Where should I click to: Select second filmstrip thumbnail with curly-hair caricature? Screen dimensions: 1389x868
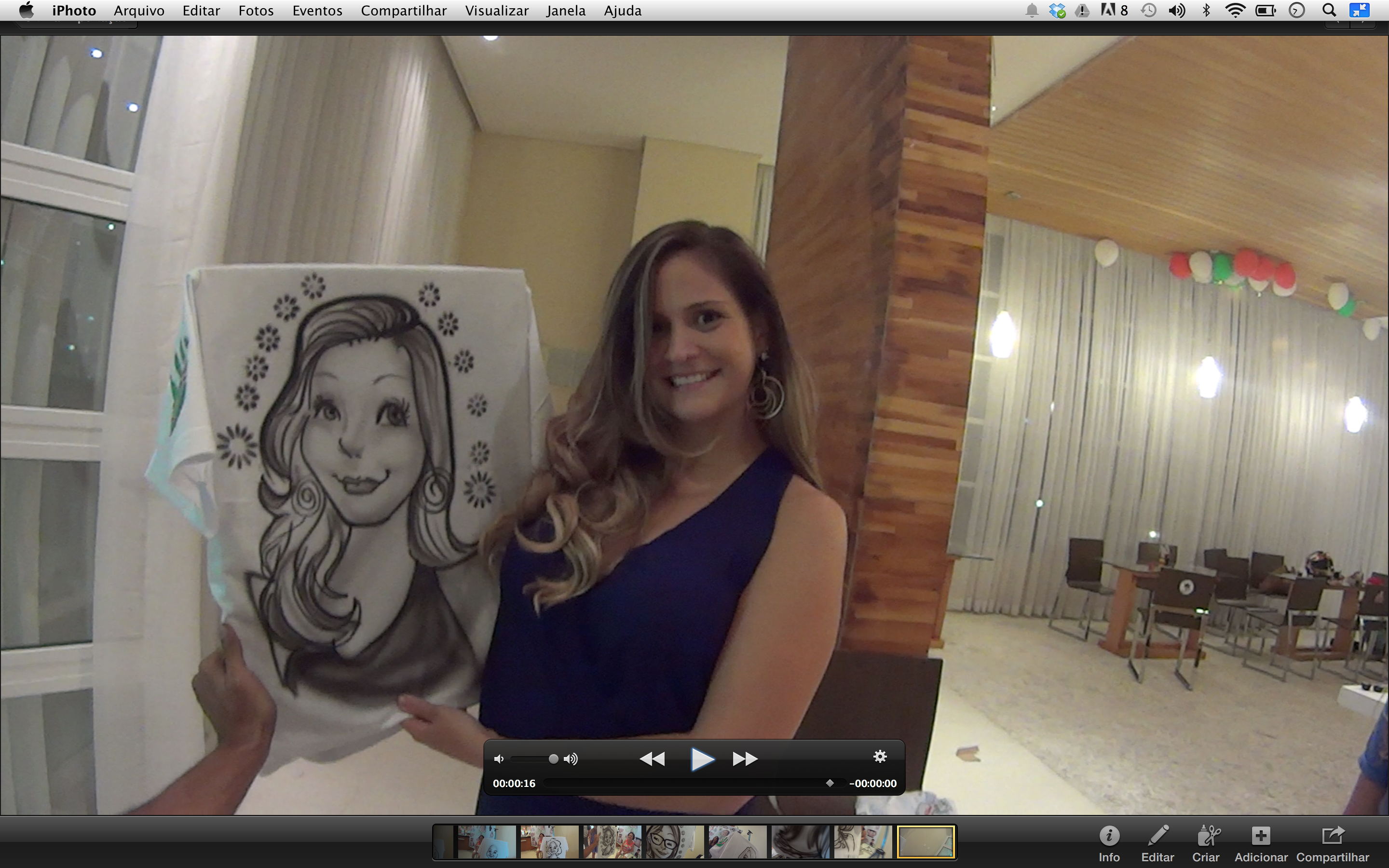point(549,841)
